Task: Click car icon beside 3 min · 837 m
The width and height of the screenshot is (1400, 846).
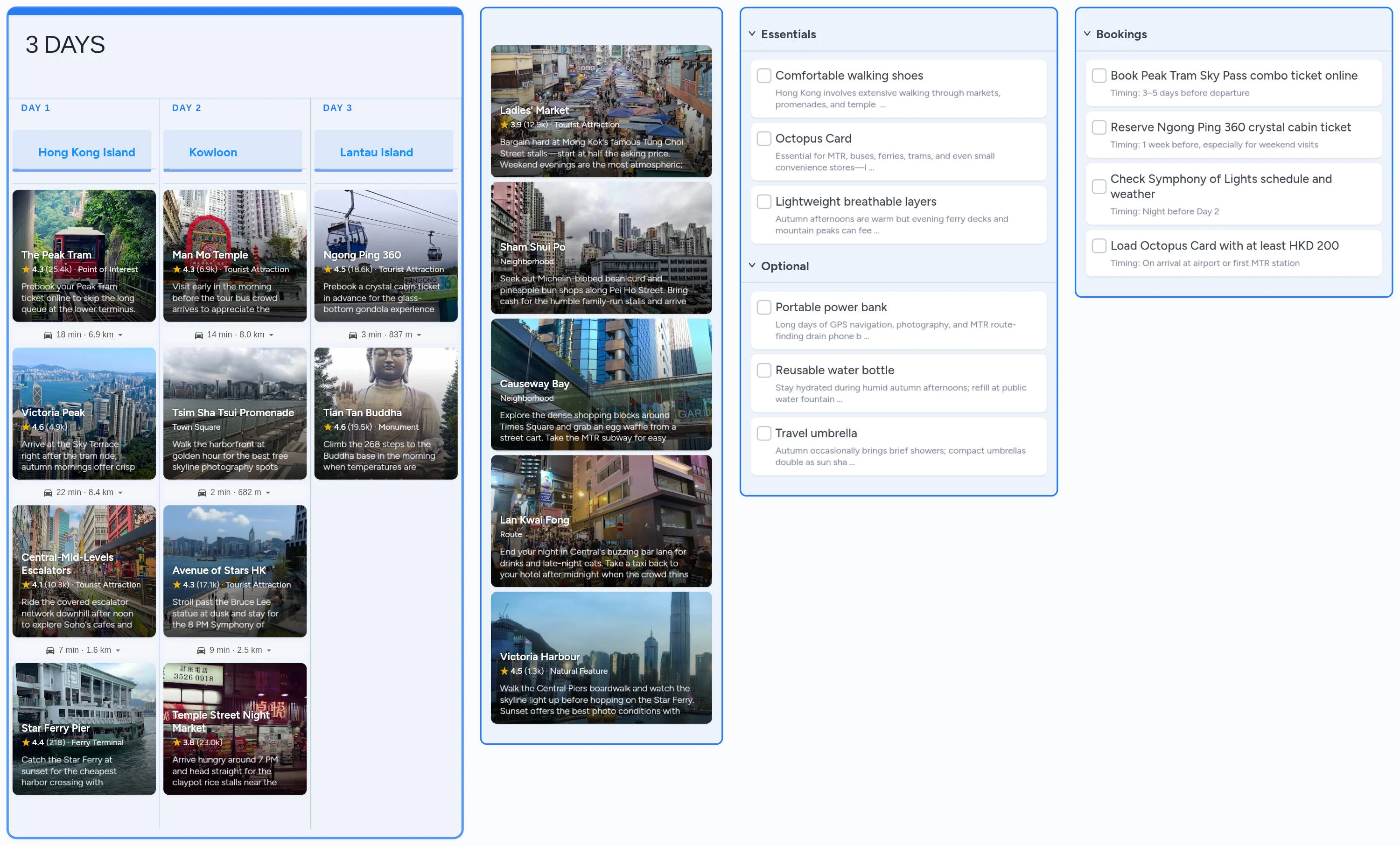Action: pos(353,335)
